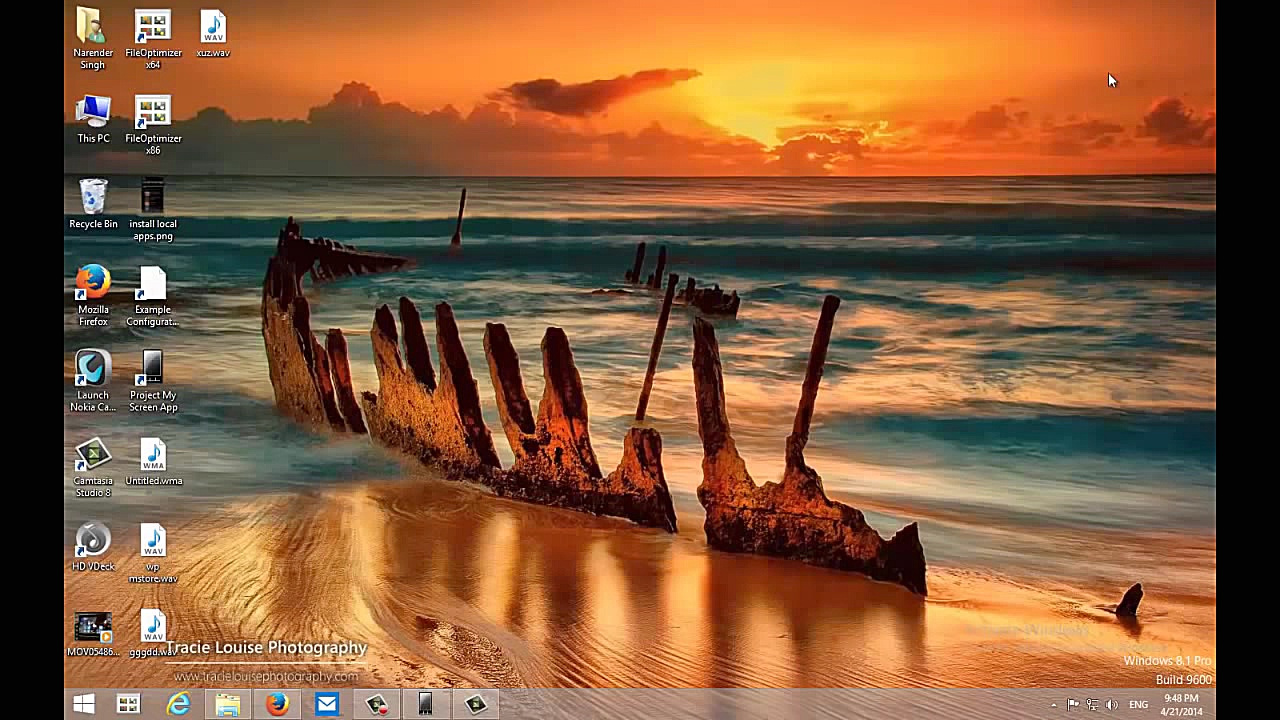Expand hidden icons in the system tray
Screen dimensions: 1280x720
pos(1055,704)
